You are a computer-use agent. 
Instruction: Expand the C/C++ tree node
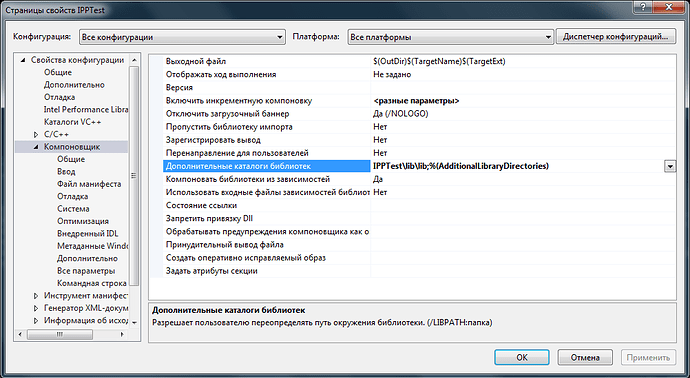(36, 135)
